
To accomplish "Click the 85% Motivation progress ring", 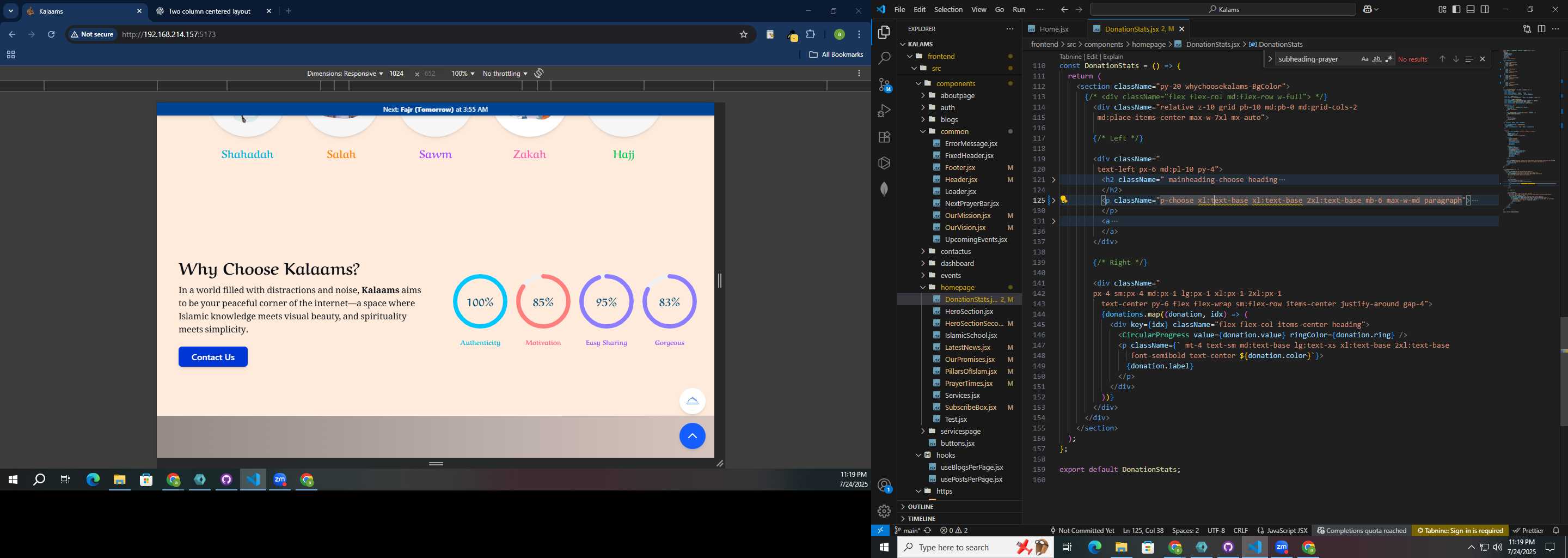I will 543,301.
